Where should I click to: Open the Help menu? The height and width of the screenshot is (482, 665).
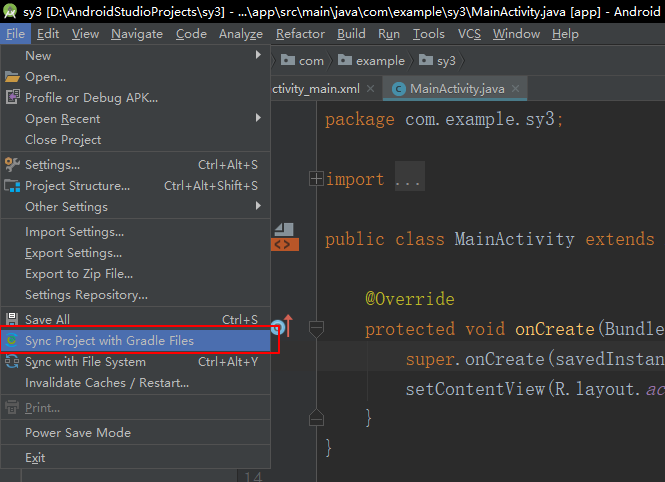tap(565, 34)
